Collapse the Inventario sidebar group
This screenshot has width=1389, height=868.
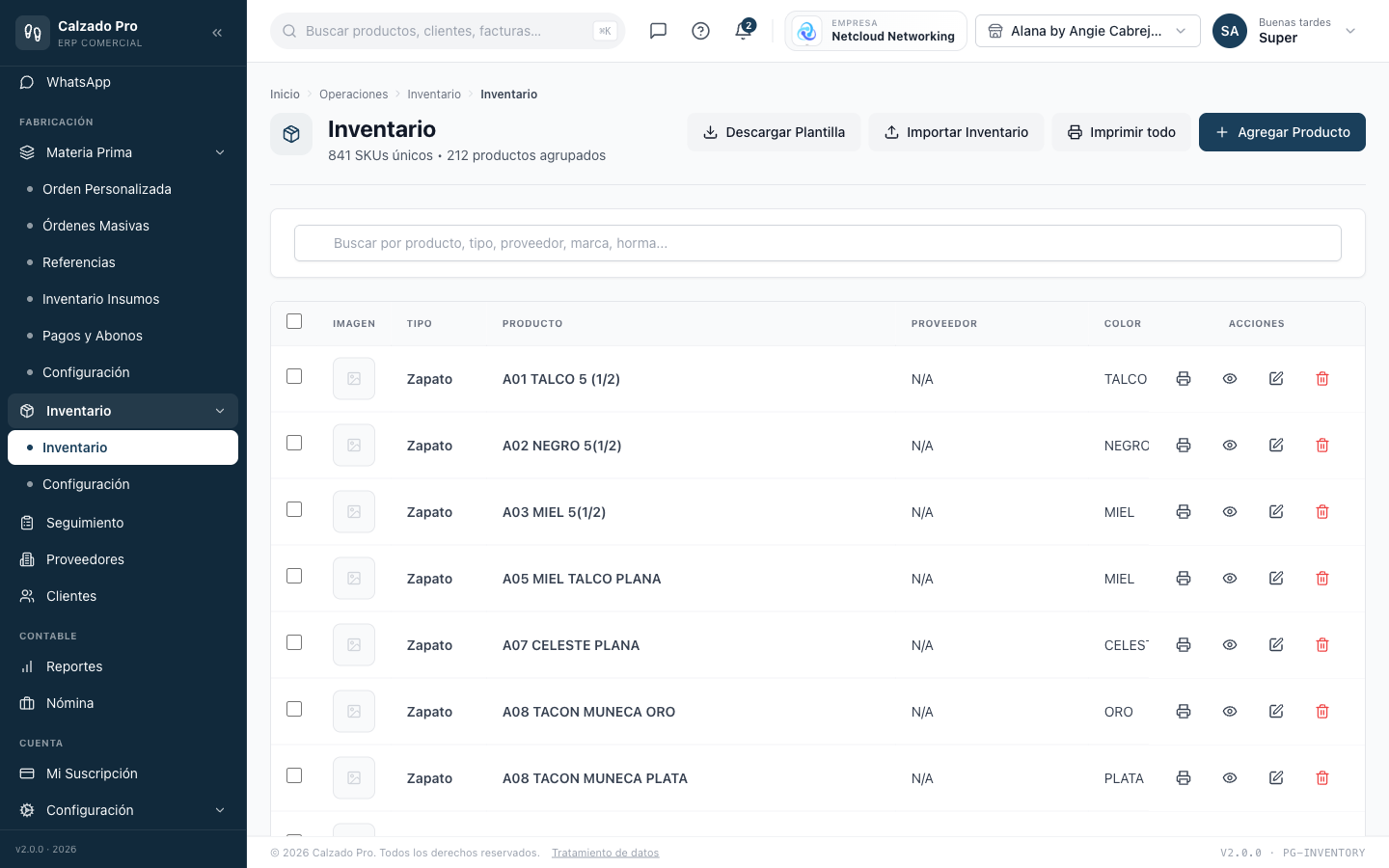[123, 411]
